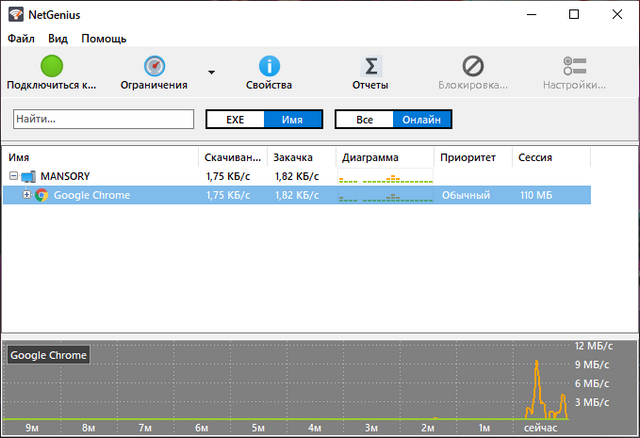Toggle display to Имя mode

(292, 119)
